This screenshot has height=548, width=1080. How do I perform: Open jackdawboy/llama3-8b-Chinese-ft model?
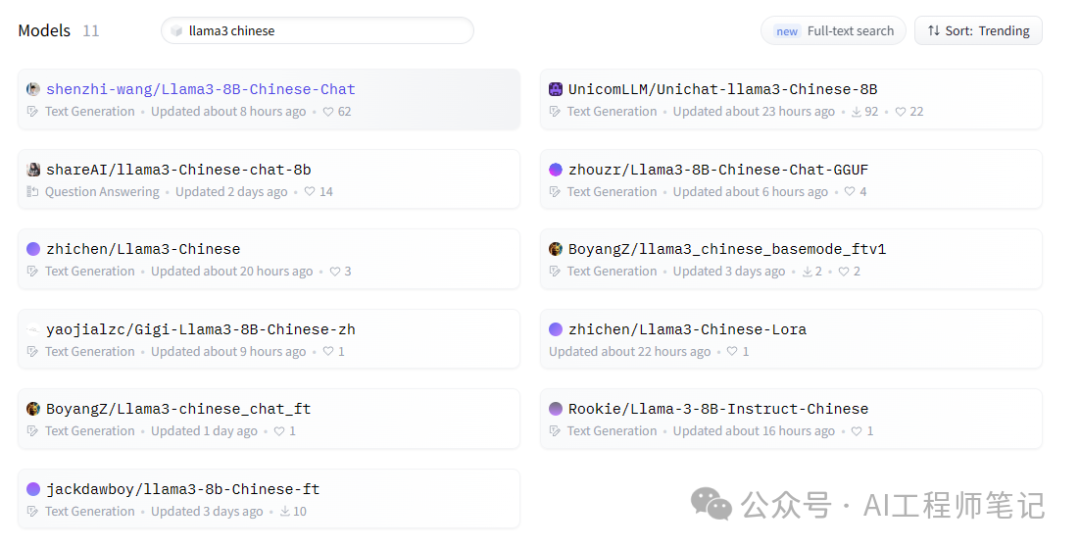[182, 489]
